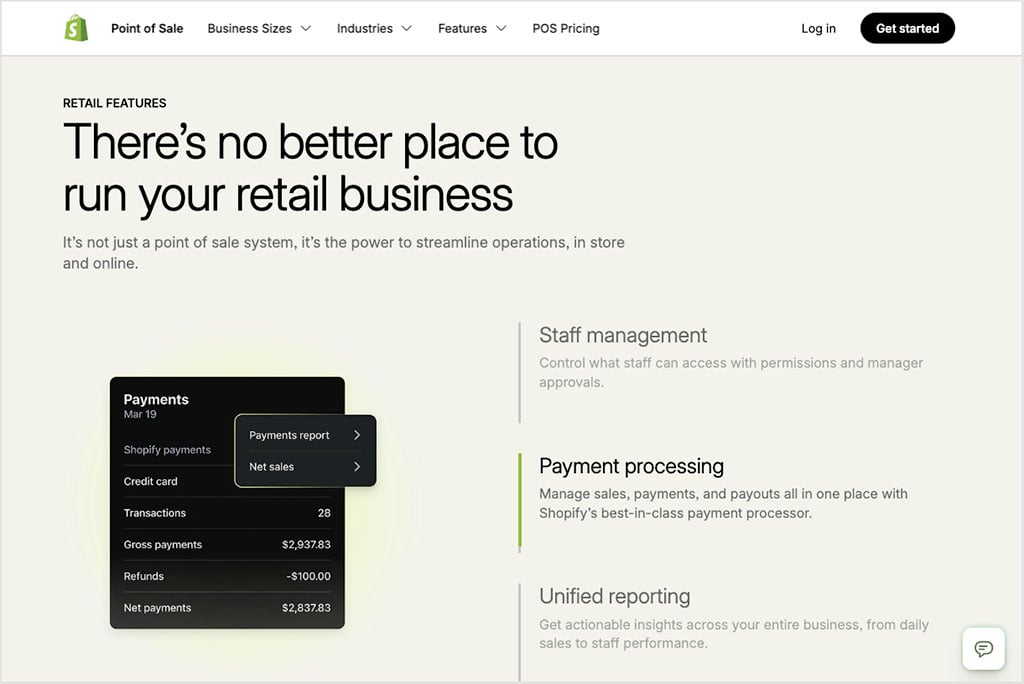Click the Net payments row label
Viewport: 1024px width, 684px height.
point(157,608)
